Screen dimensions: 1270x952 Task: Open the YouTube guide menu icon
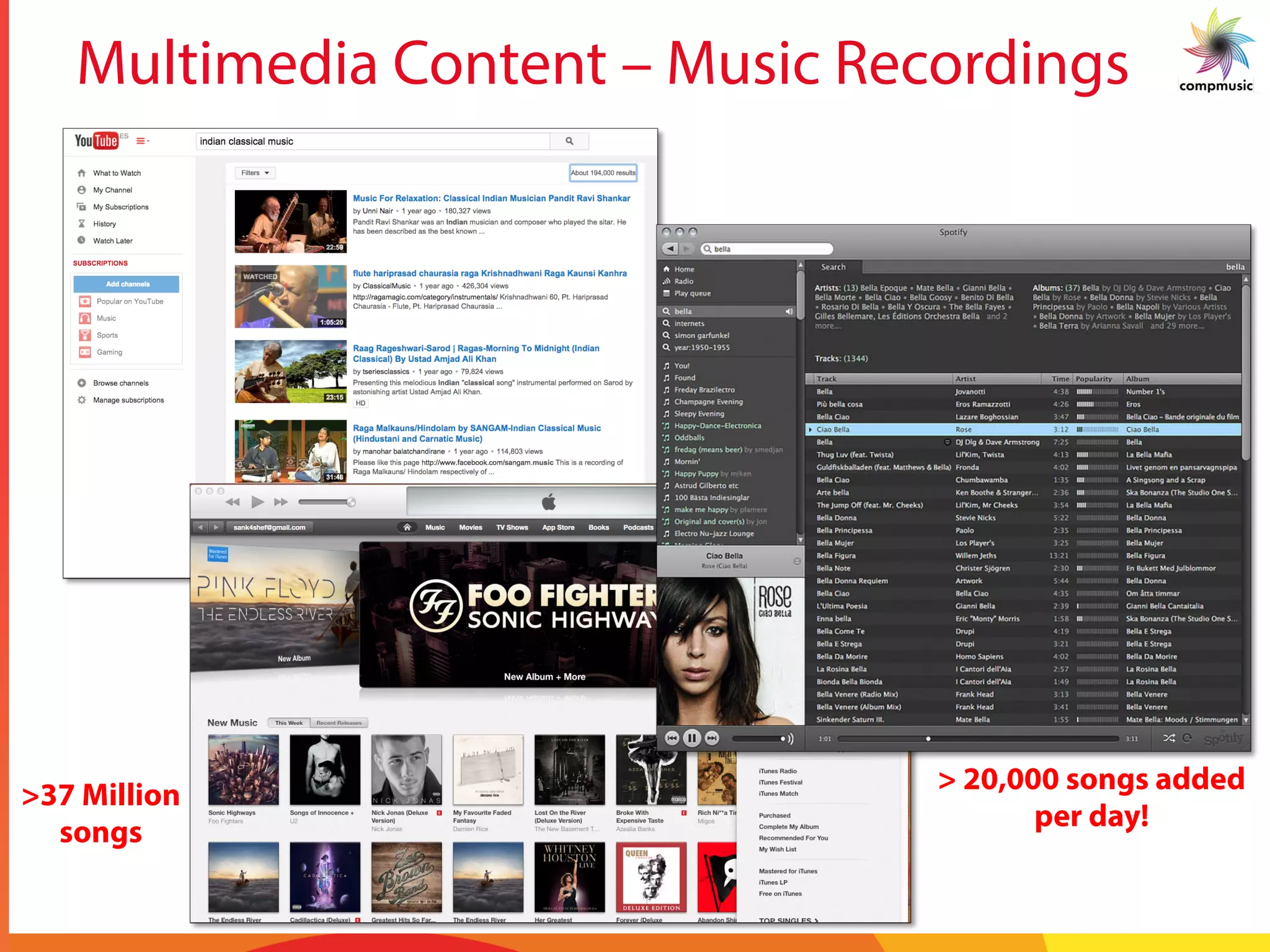(x=142, y=141)
